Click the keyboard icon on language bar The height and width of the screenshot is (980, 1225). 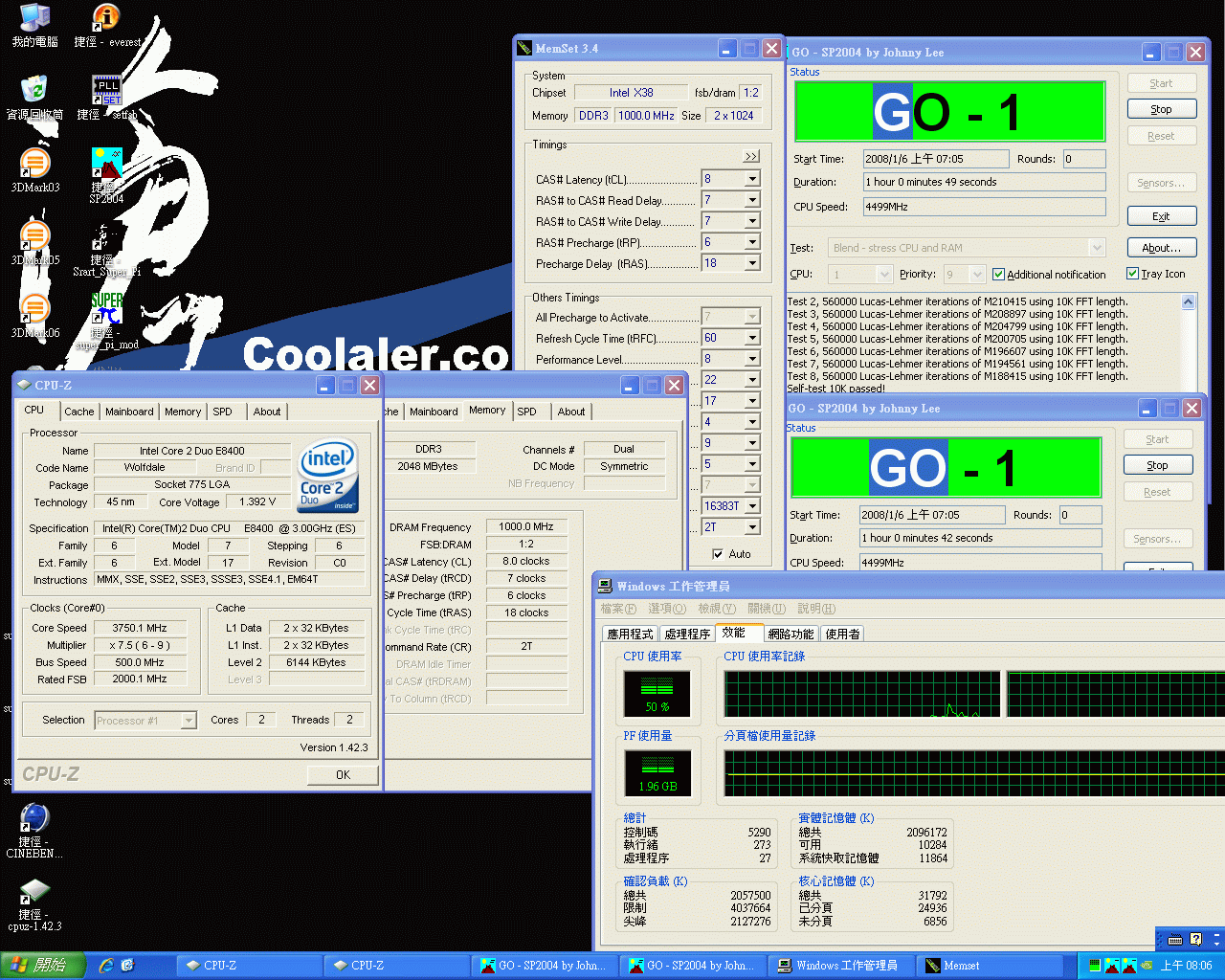[x=1175, y=939]
